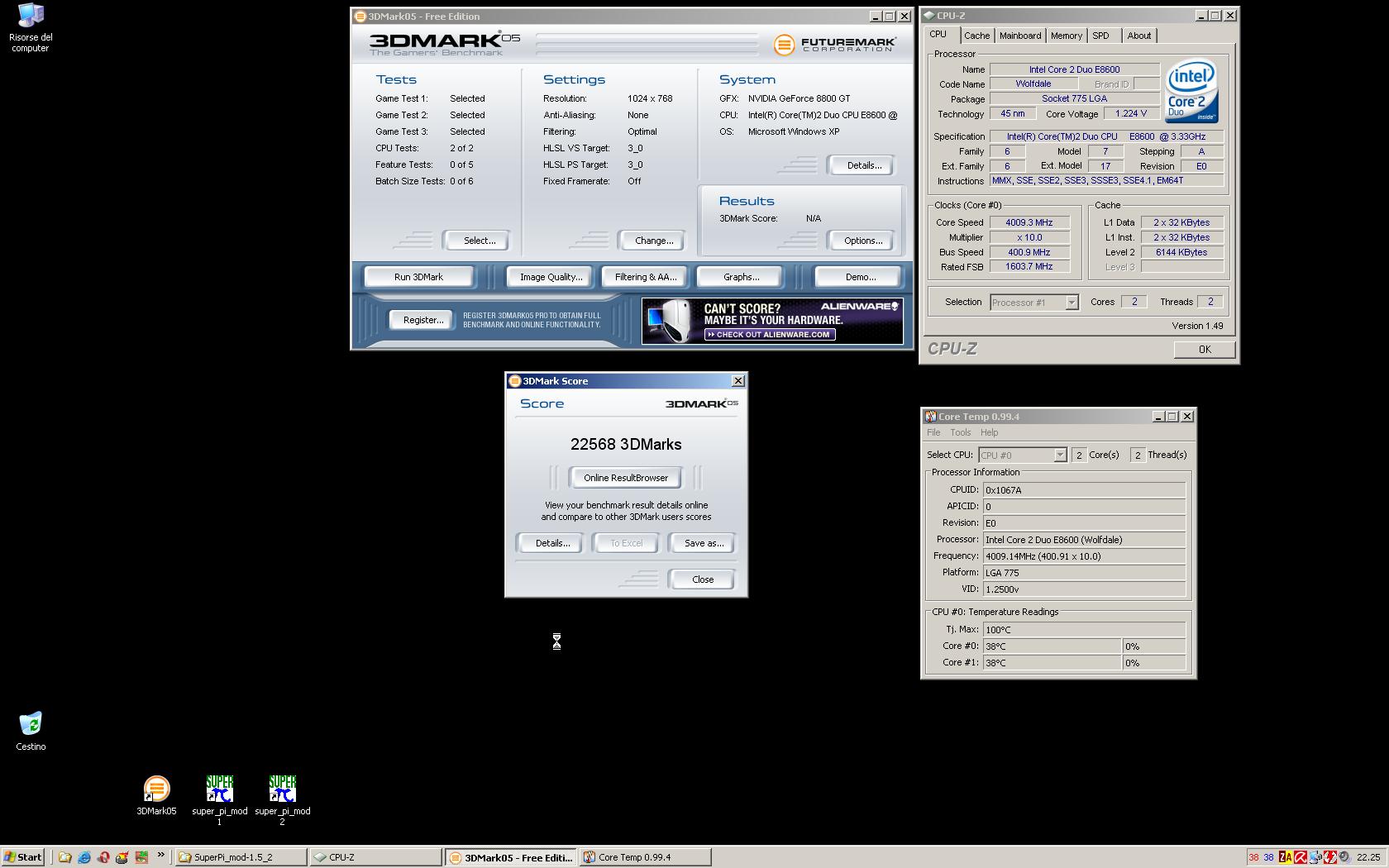Expand hidden quick launch items chevron
1389x868 pixels.
(x=160, y=855)
